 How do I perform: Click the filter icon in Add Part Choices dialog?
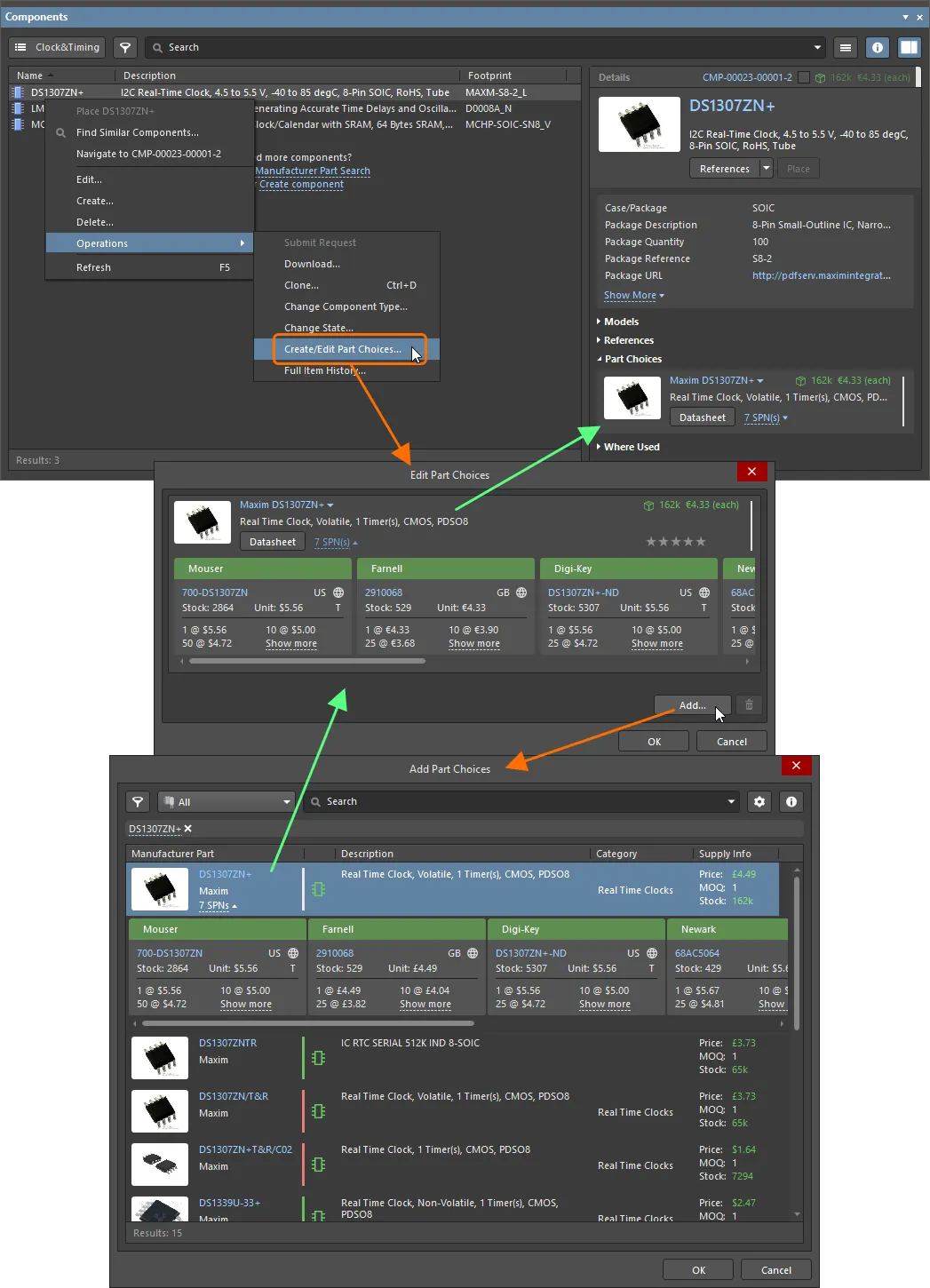pyautogui.click(x=138, y=801)
